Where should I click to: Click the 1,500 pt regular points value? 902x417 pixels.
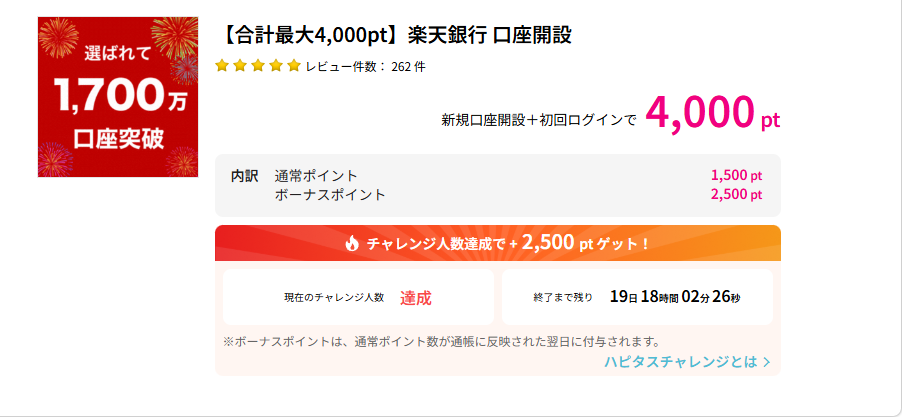pos(736,176)
